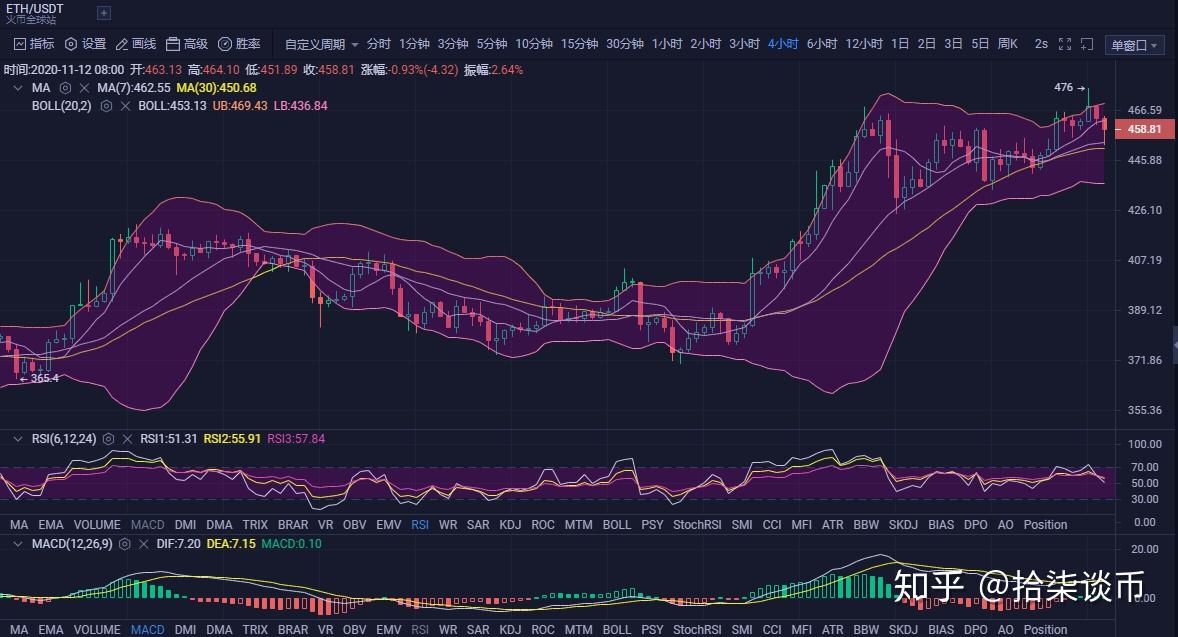Select the active 4小时 interval
The height and width of the screenshot is (637, 1178).
point(783,44)
